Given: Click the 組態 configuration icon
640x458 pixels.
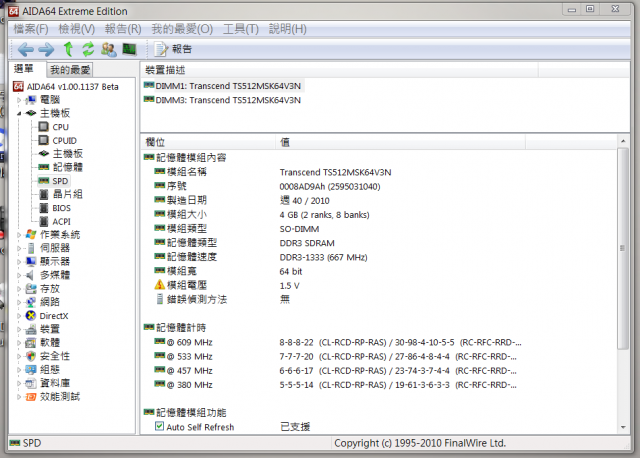Looking at the screenshot, I should coord(31,370).
